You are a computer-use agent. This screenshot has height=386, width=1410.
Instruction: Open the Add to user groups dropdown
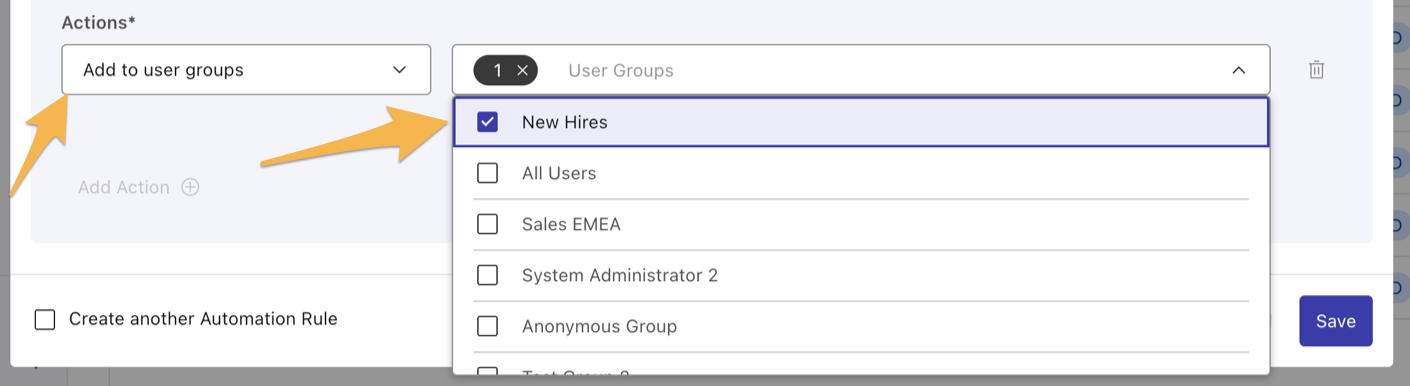pos(246,70)
